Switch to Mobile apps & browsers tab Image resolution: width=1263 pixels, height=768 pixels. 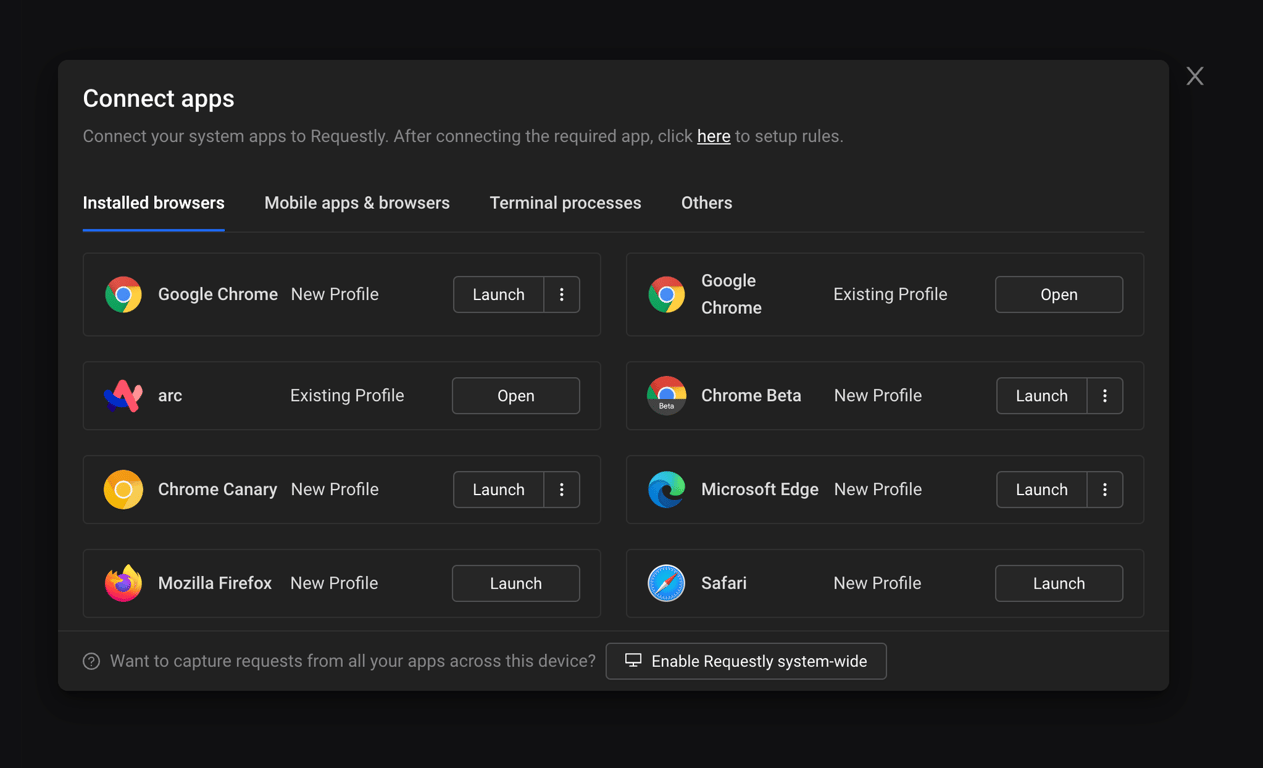point(357,203)
